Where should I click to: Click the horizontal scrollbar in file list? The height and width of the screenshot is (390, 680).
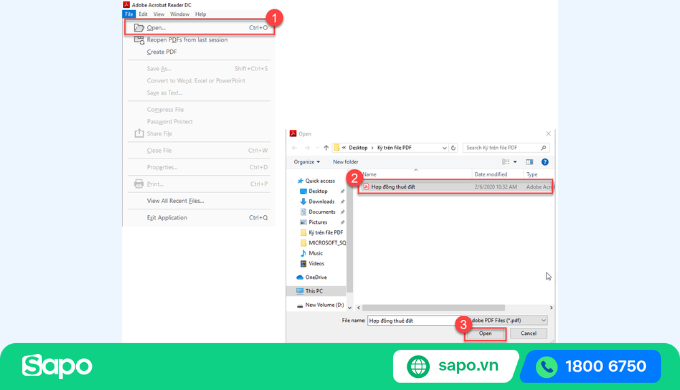tap(433, 308)
